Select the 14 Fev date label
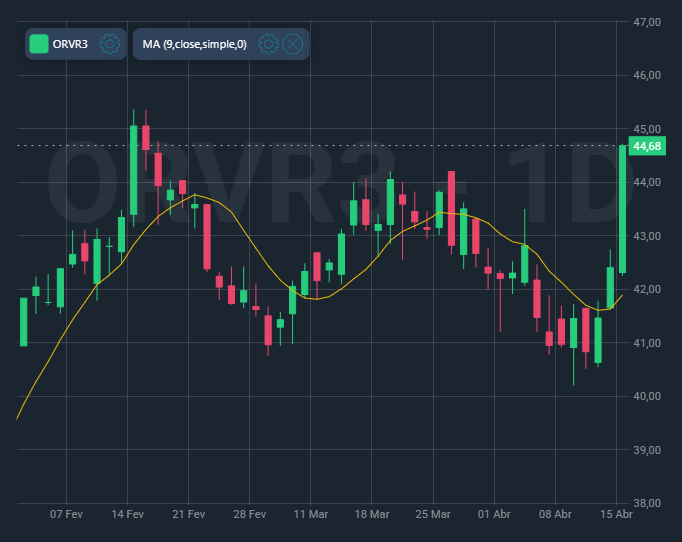 (127, 514)
